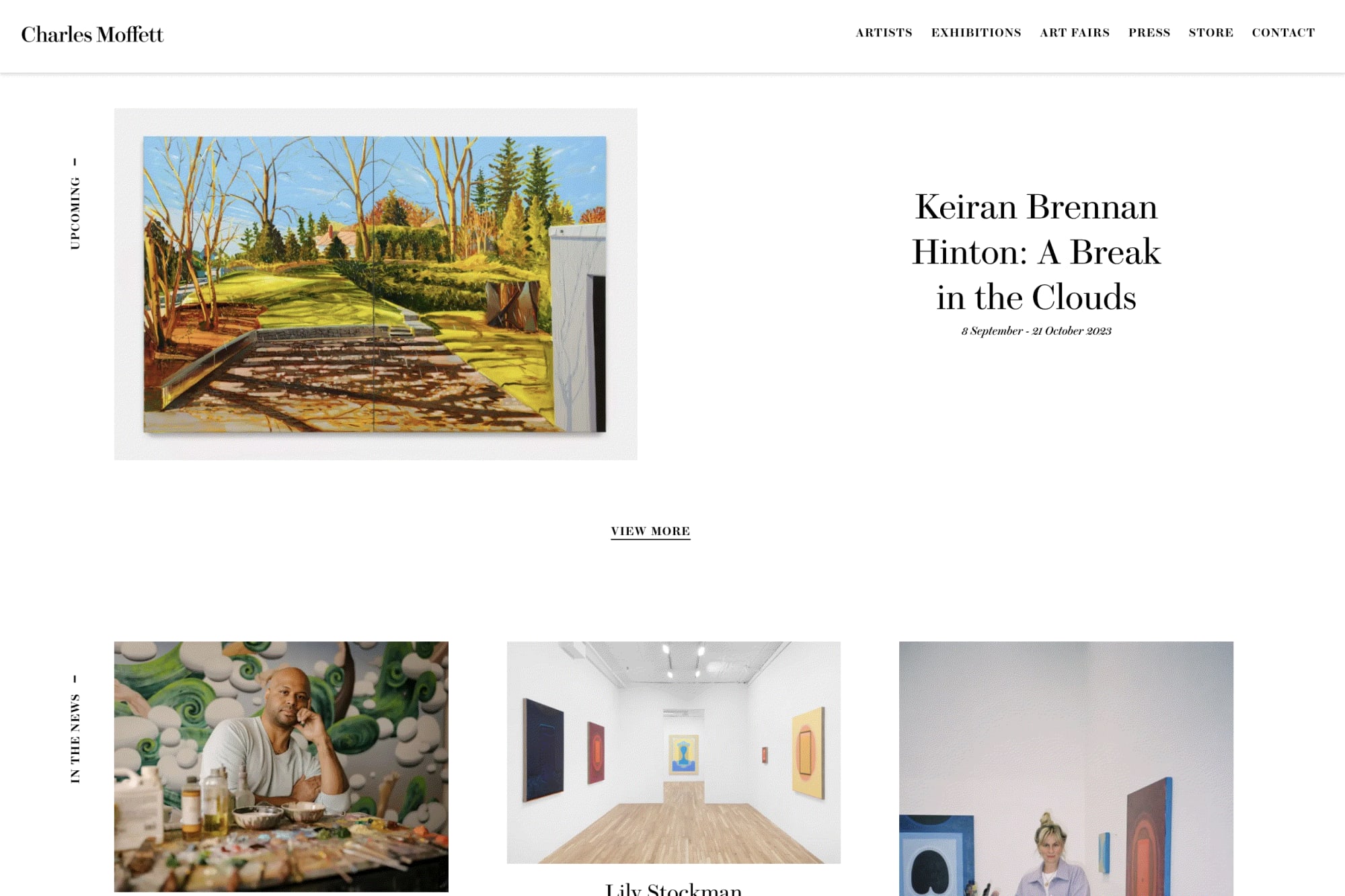Screen dimensions: 1345x896
Task: Select Press in the navigation
Action: click(1149, 32)
